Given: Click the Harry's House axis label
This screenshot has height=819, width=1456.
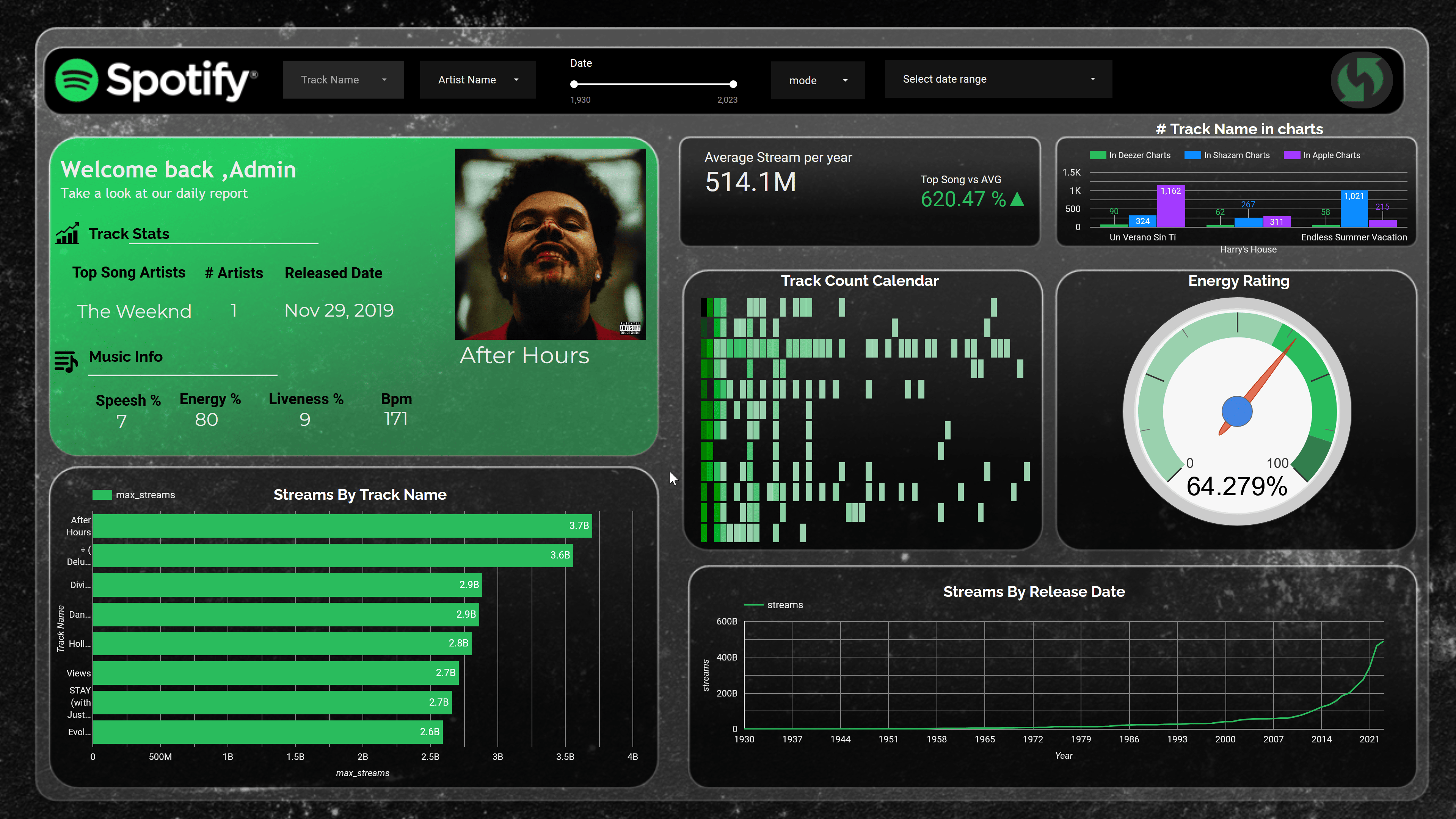Looking at the screenshot, I should click(1248, 250).
